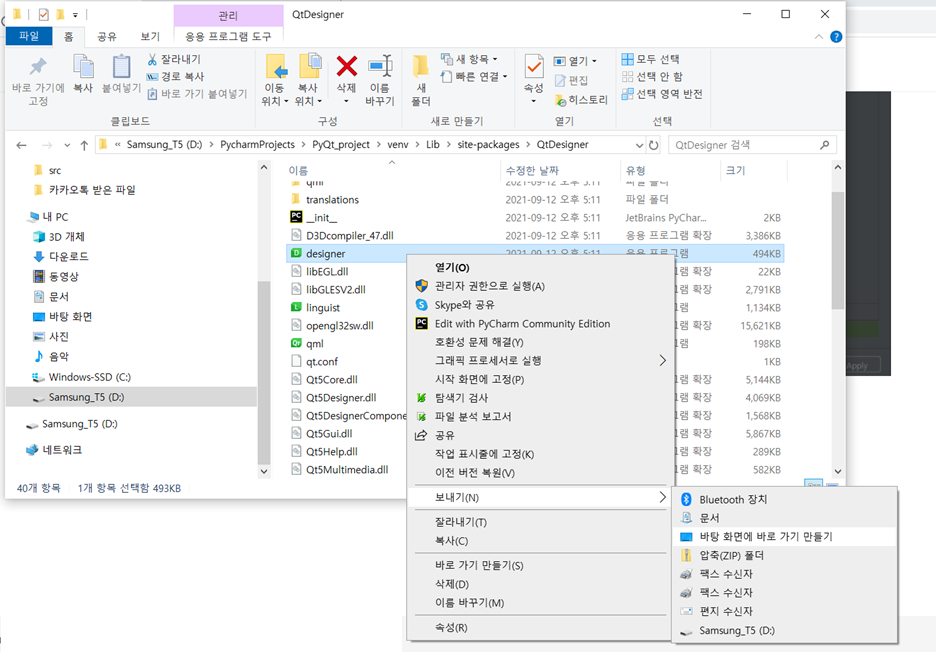The width and height of the screenshot is (936, 670).
Task: Select Windows-SSD (C:) in navigation pane
Action: pyautogui.click(x=90, y=377)
